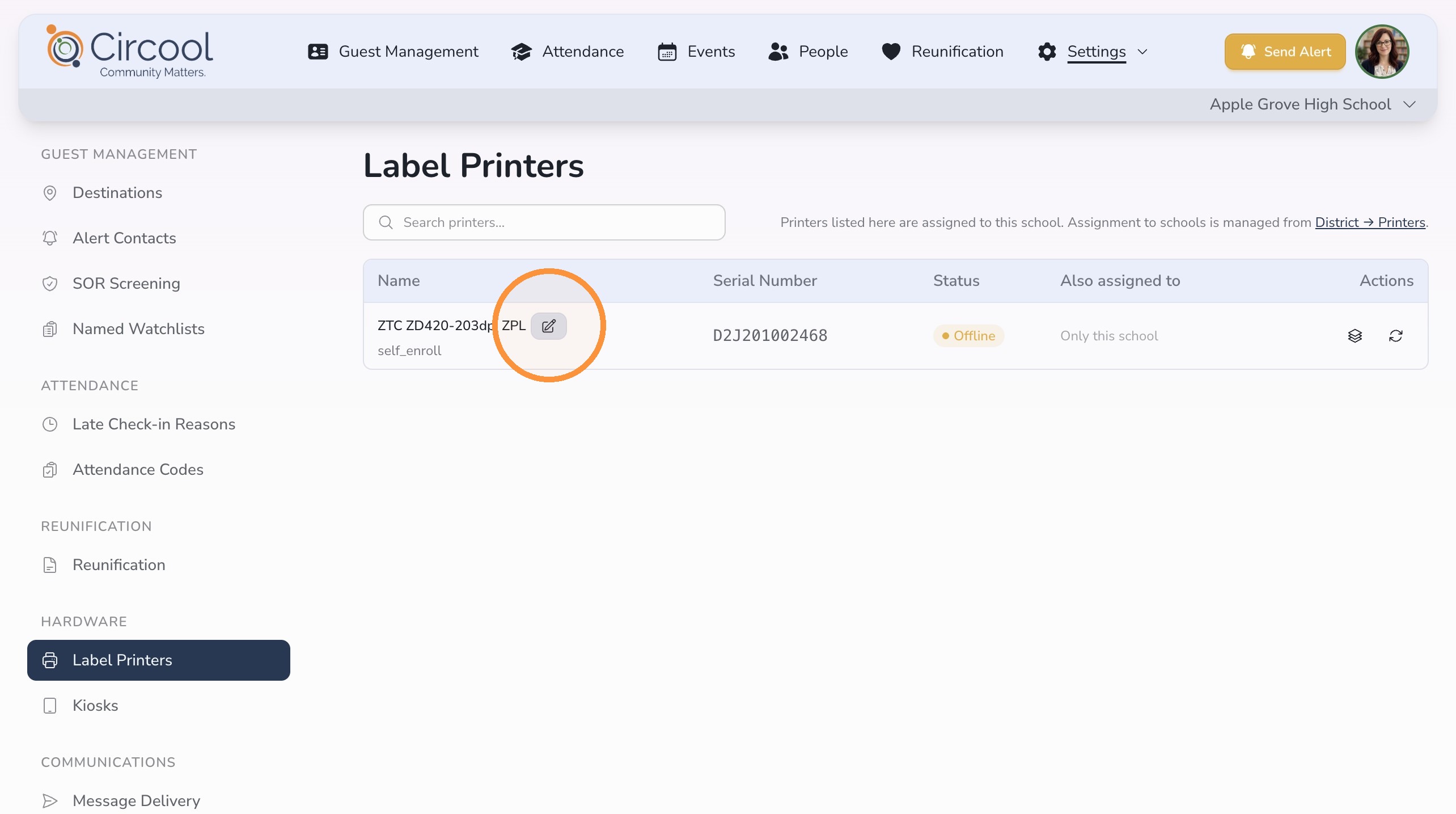
Task: Click the Attendance Codes icon
Action: pyautogui.click(x=50, y=470)
